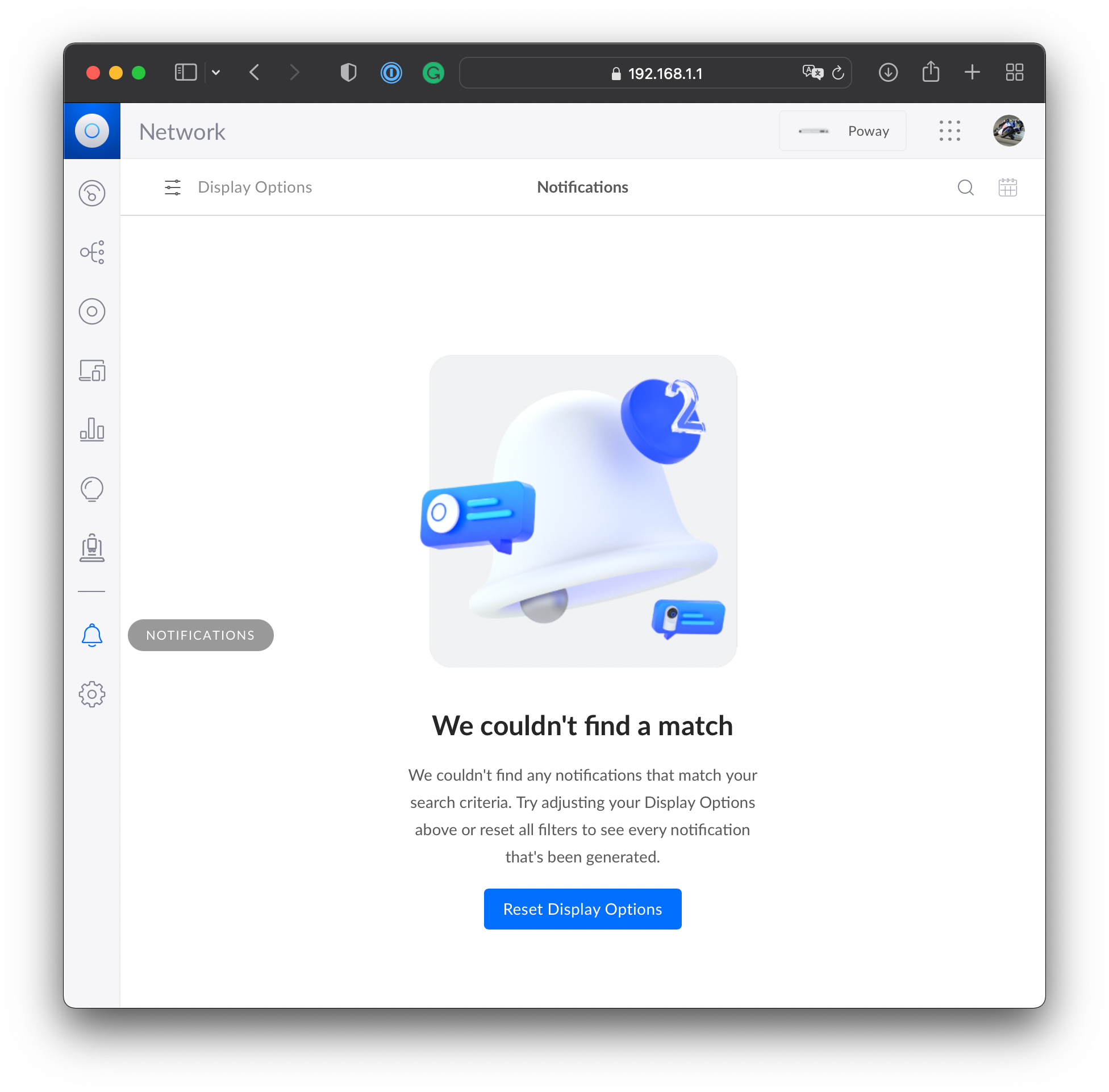This screenshot has height=1092, width=1109.
Task: Click the user profile avatar icon
Action: pyautogui.click(x=1008, y=131)
